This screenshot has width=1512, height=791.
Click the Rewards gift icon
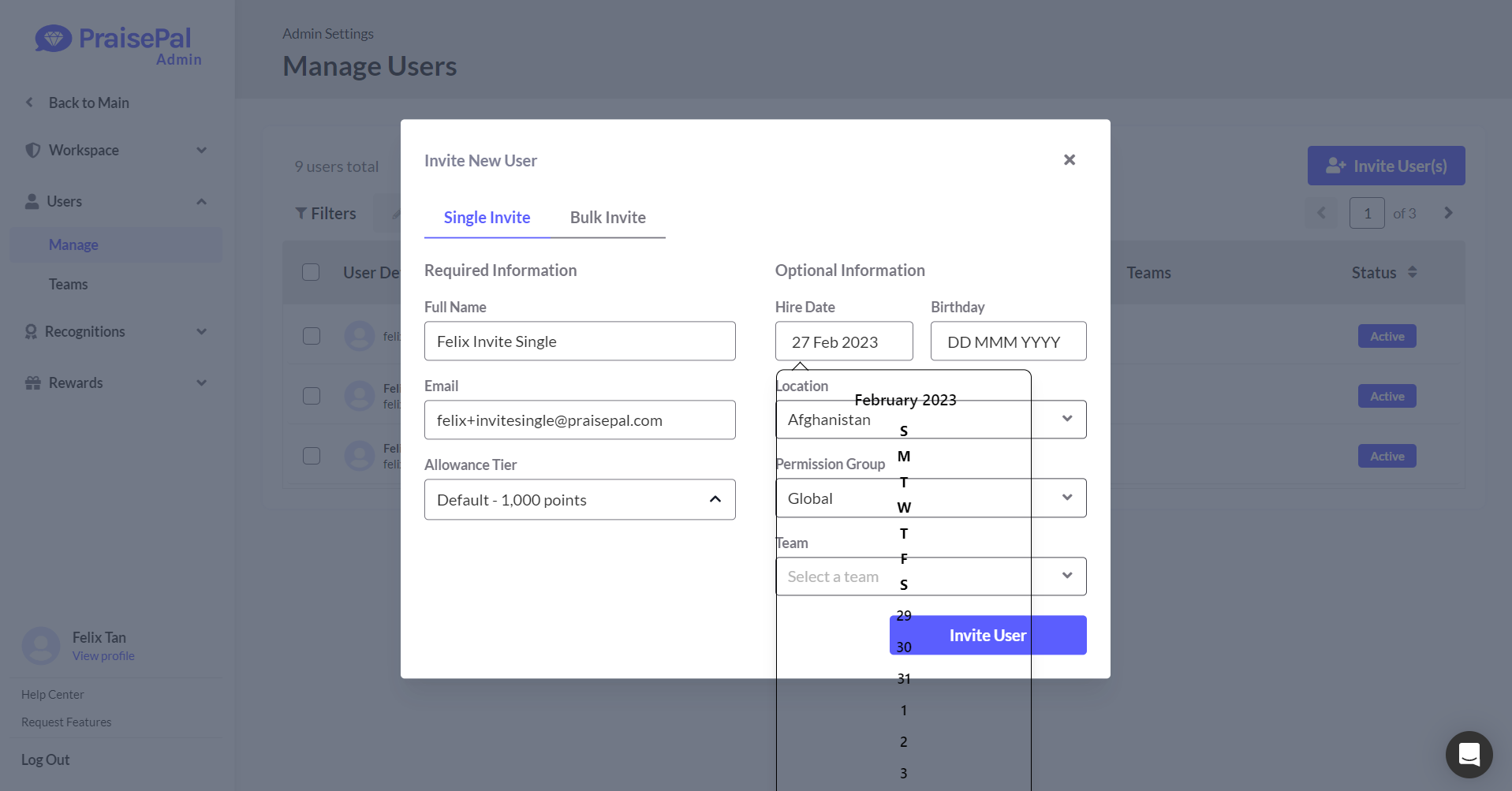click(32, 382)
